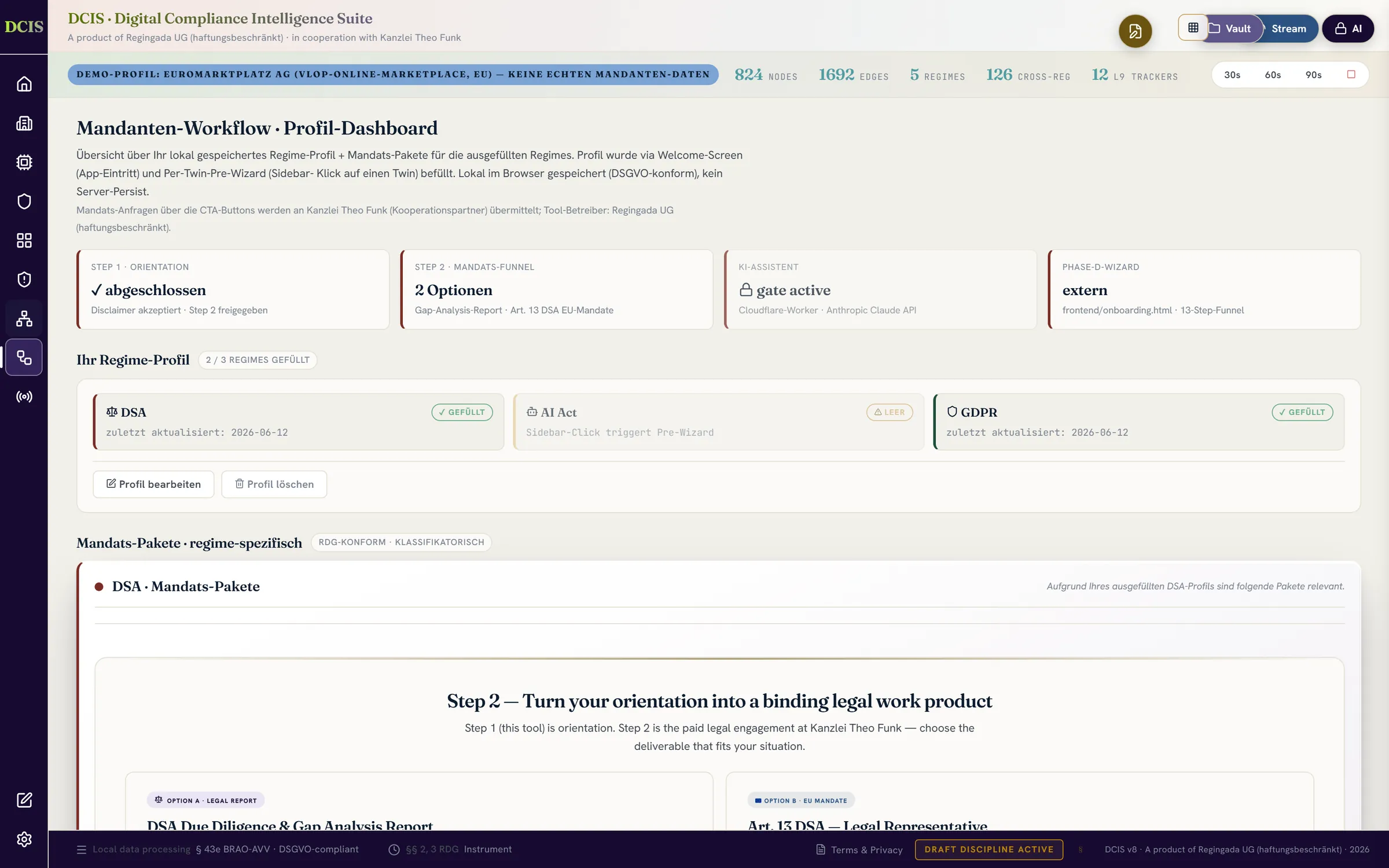Click the gold document-edit round button

point(1135,31)
